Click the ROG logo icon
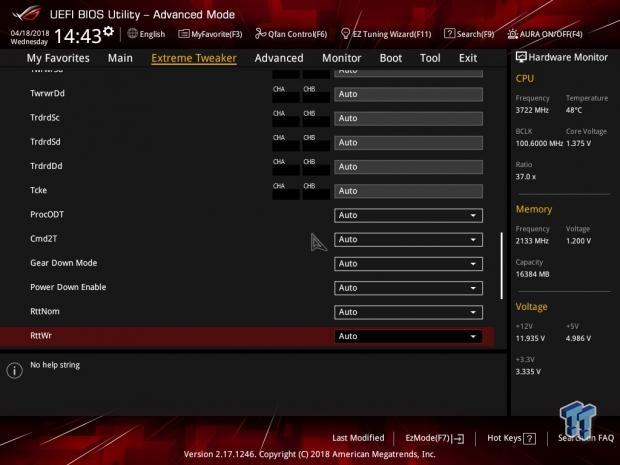 point(26,14)
